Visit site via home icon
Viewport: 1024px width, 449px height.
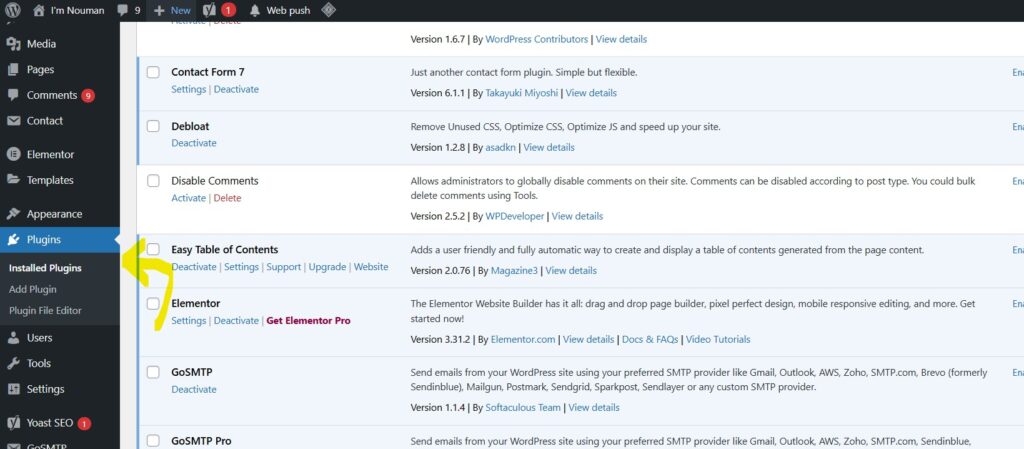[39, 10]
